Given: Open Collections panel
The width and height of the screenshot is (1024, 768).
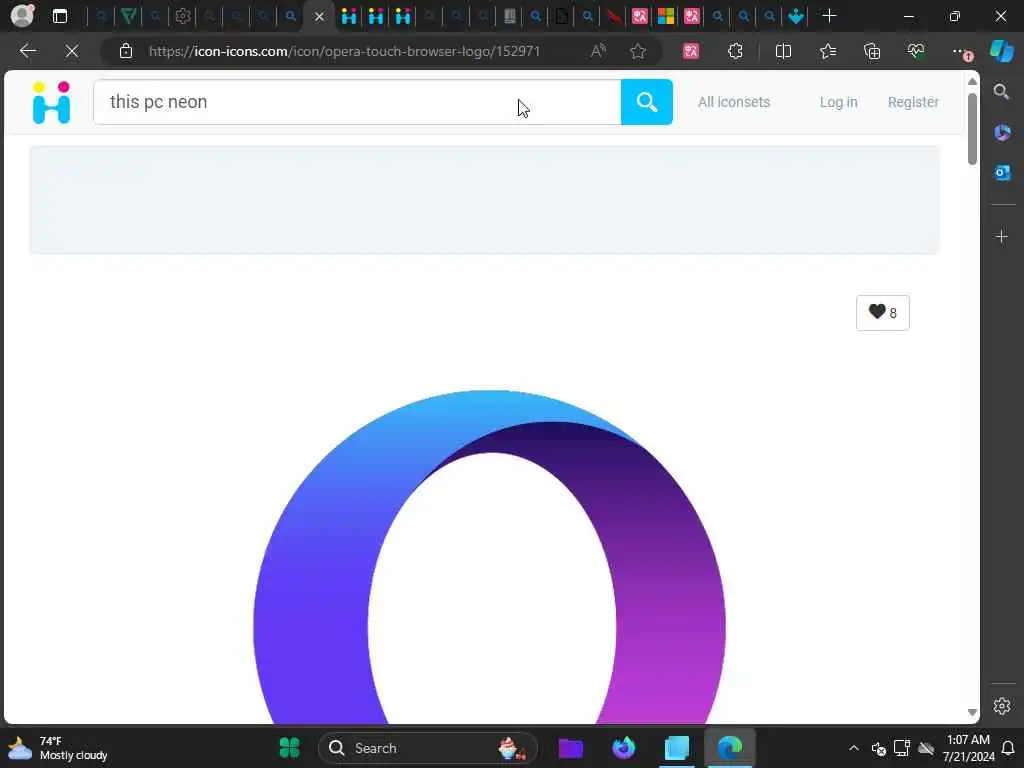Looking at the screenshot, I should [872, 51].
